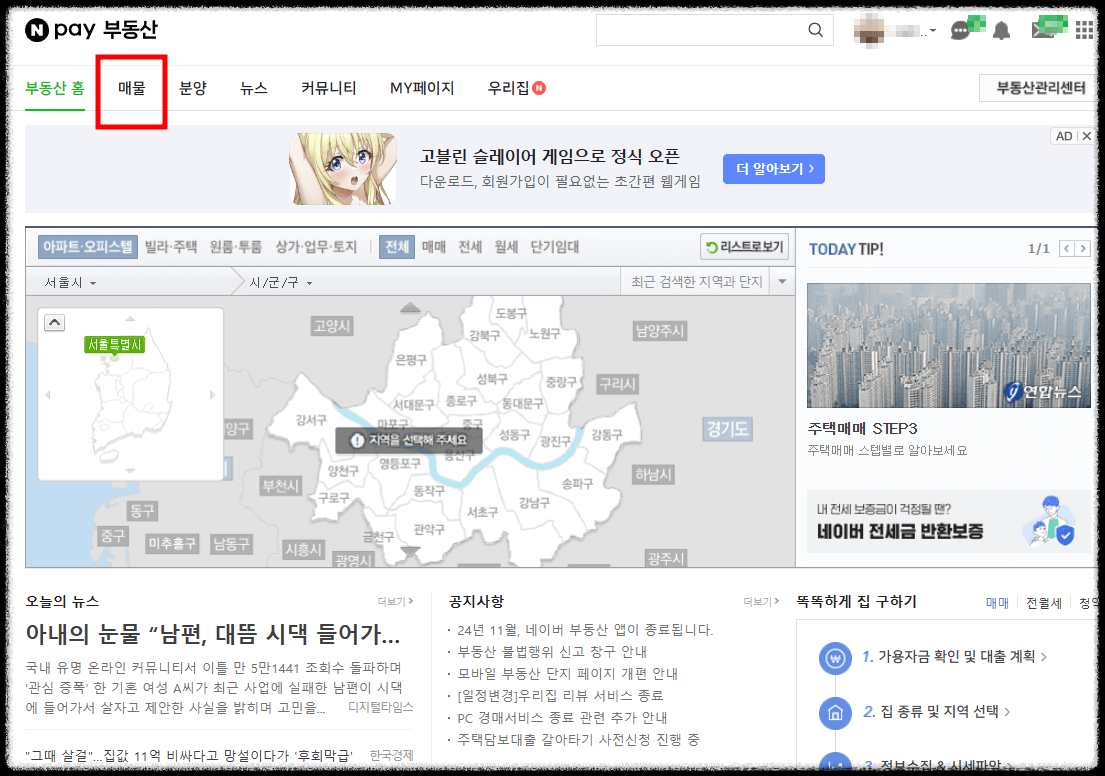Image resolution: width=1105 pixels, height=776 pixels.
Task: Open the 분양 tab
Action: pyautogui.click(x=192, y=89)
